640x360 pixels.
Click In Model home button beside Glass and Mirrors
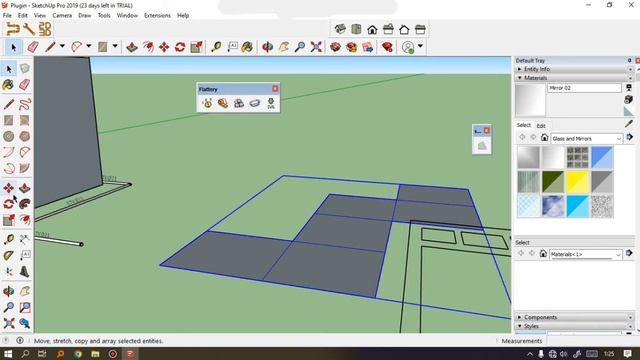[x=544, y=138]
